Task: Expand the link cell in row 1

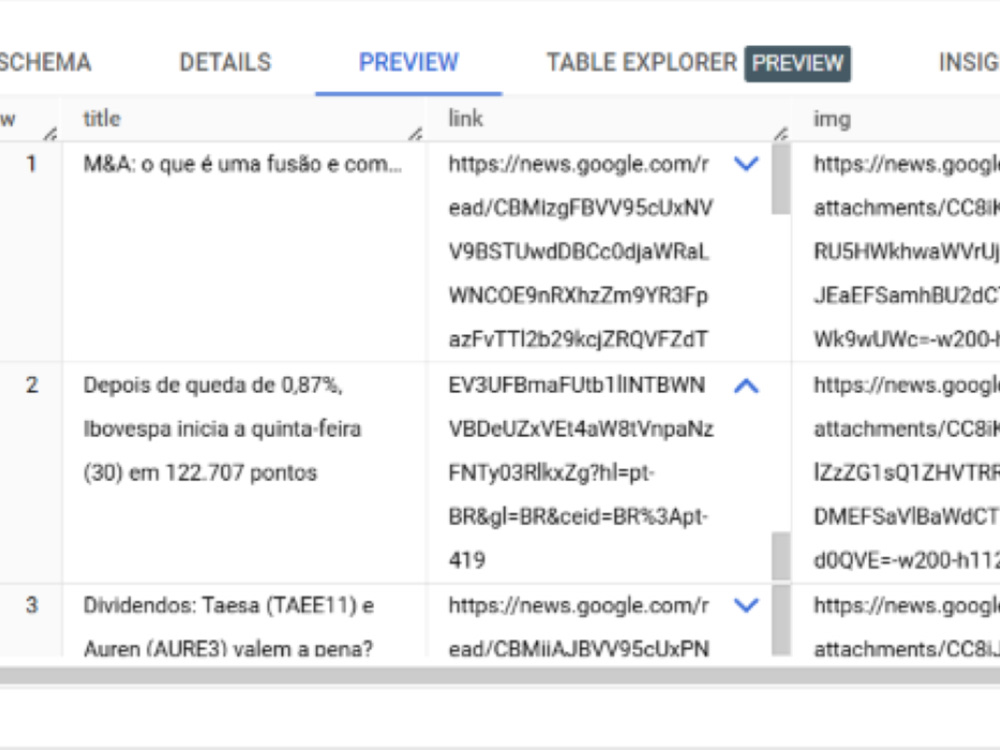Action: tap(746, 164)
